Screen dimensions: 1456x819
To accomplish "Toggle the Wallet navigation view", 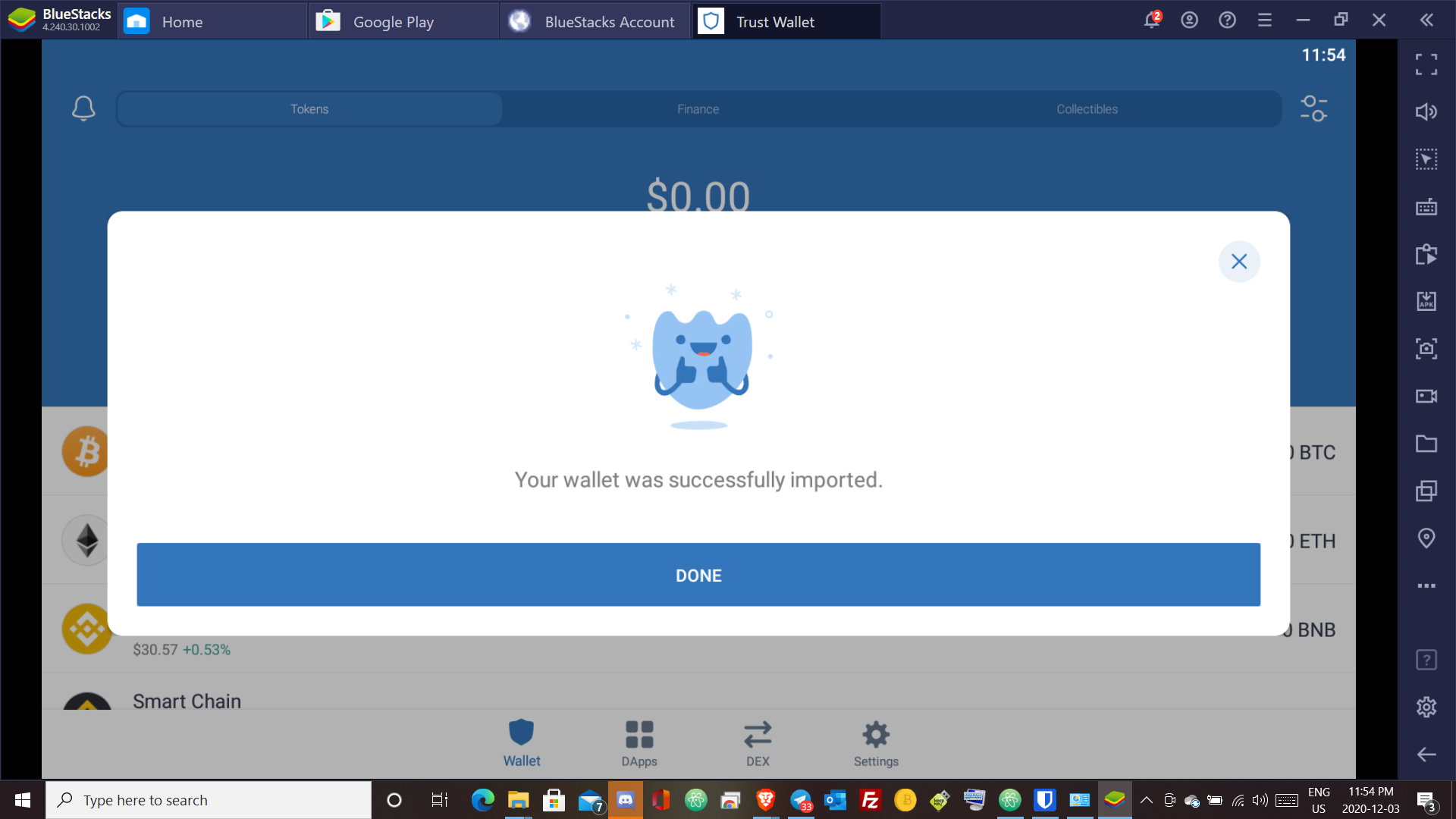I will pos(521,744).
